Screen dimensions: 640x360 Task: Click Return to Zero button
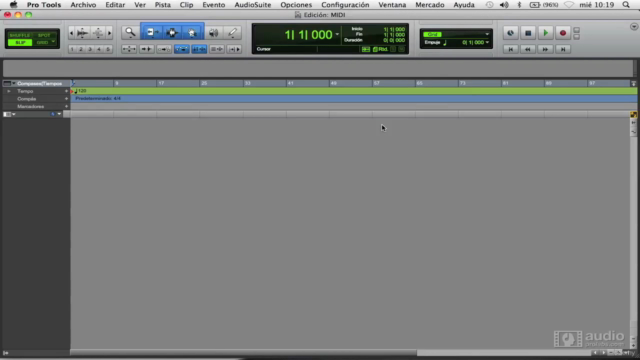(511, 49)
